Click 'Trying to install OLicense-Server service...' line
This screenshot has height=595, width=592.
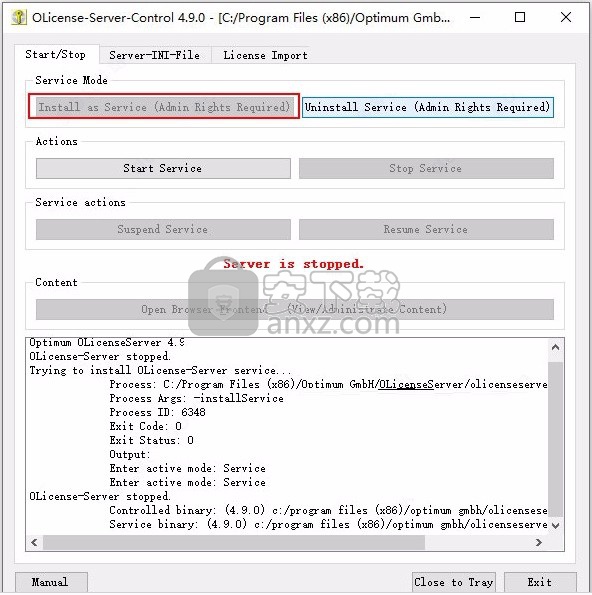[x=161, y=370]
